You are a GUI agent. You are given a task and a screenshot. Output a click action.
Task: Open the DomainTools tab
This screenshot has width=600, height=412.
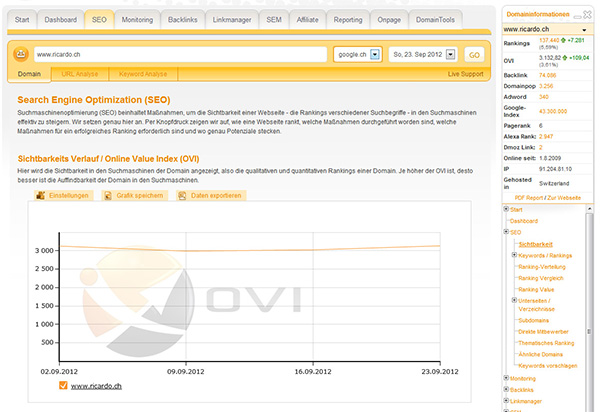tap(435, 20)
